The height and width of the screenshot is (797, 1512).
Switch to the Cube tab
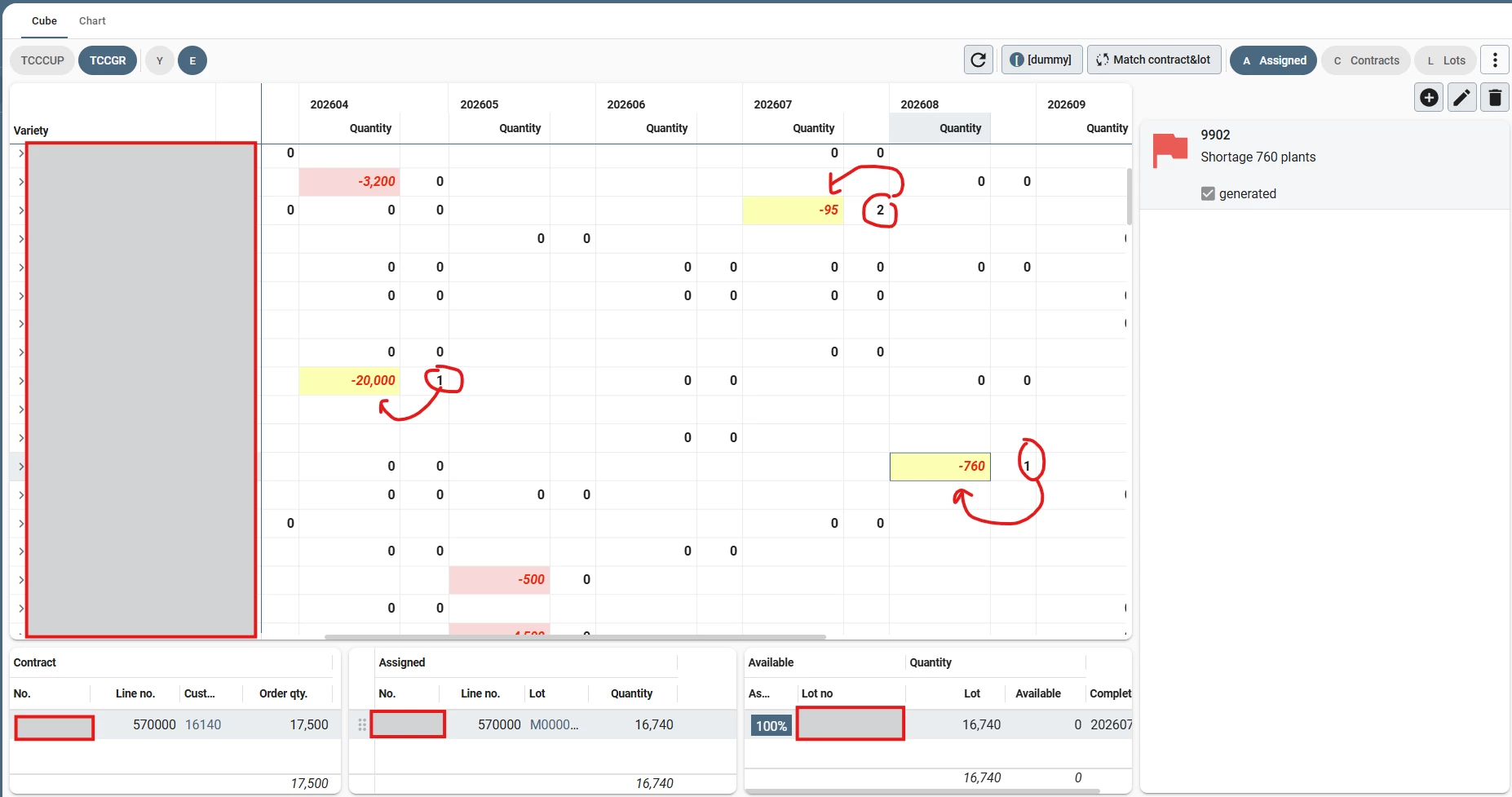[44, 20]
